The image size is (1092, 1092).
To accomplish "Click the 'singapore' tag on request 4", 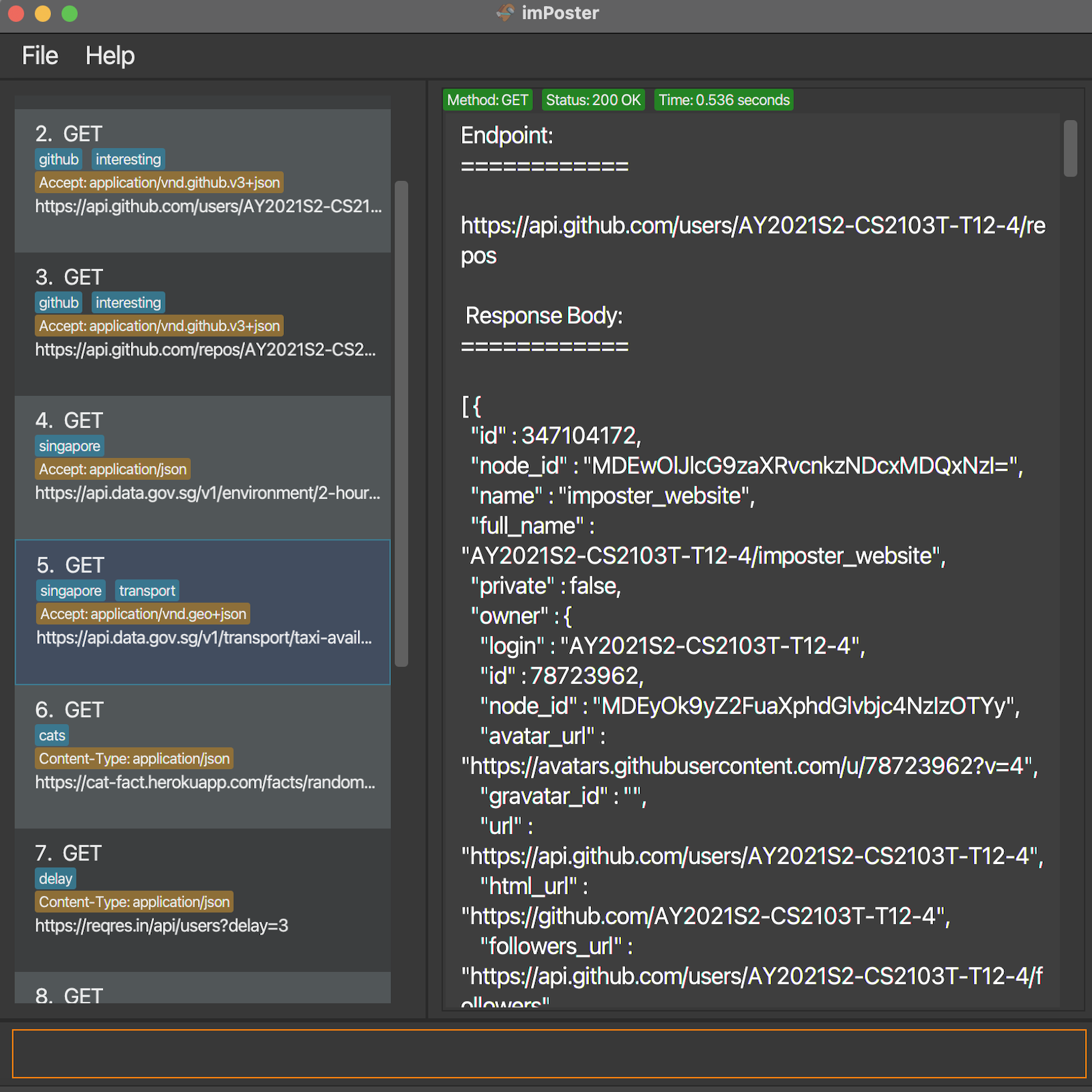I will coord(70,446).
